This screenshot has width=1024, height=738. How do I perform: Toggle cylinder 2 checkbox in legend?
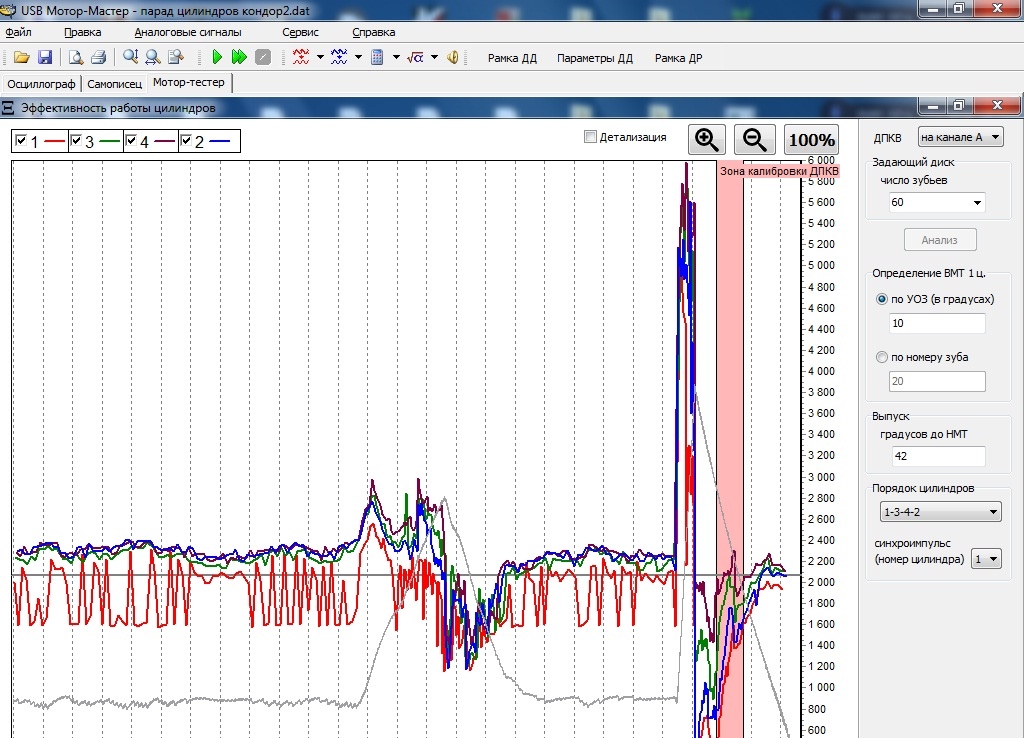click(x=185, y=140)
